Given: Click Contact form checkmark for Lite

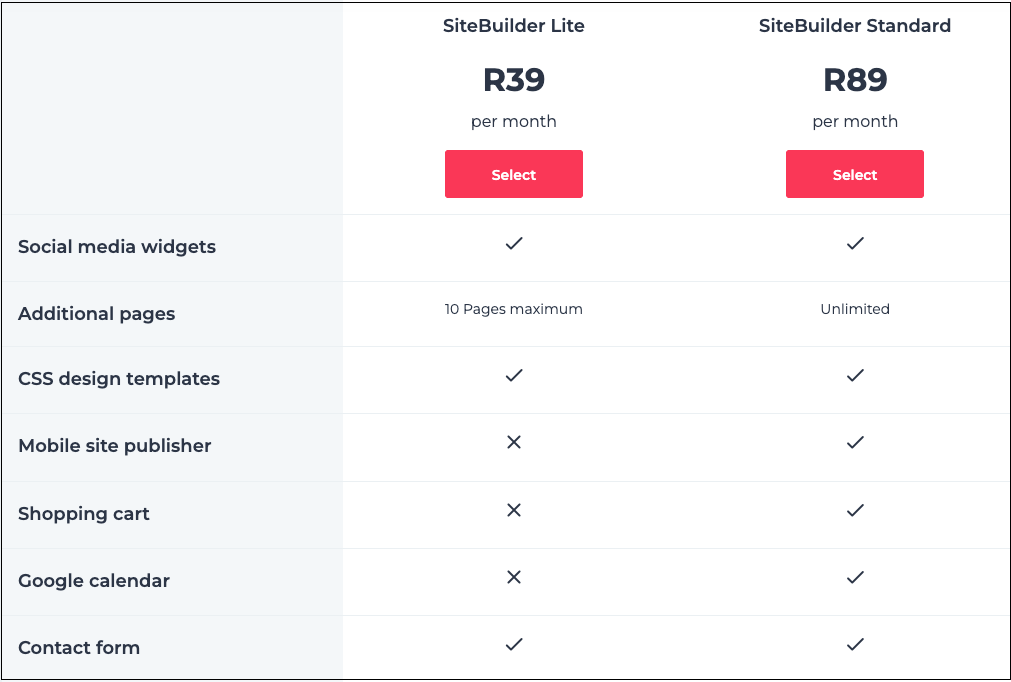Looking at the screenshot, I should tap(514, 644).
